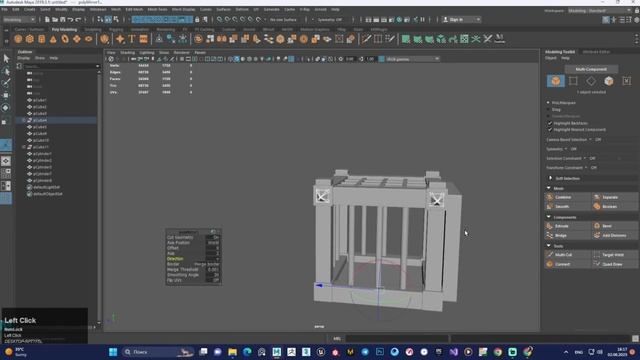640x360 pixels.
Task: Select Face selection mode in Modeling Toolkit
Action: 609,81
